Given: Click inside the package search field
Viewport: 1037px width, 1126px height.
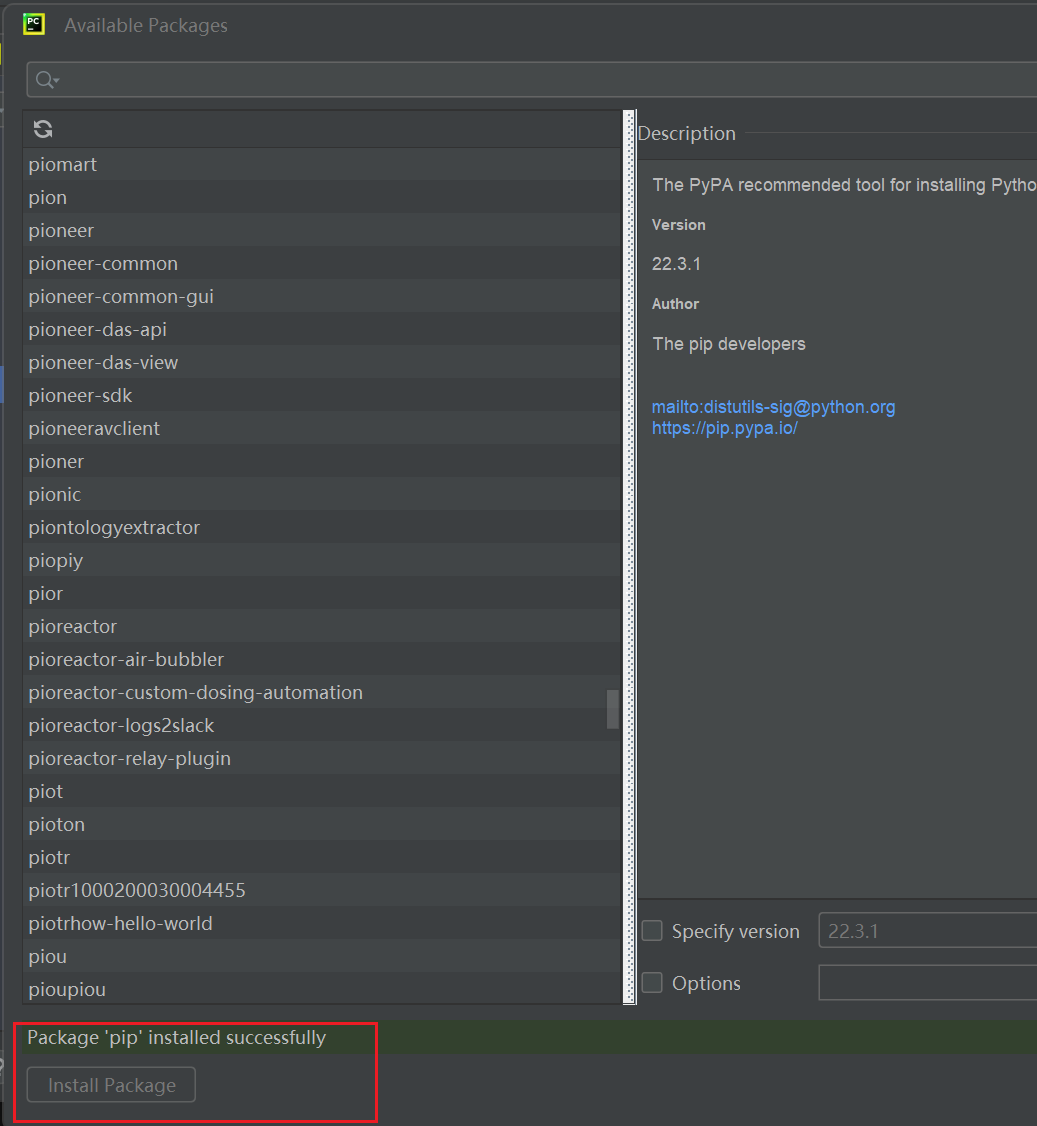Looking at the screenshot, I should point(400,78).
